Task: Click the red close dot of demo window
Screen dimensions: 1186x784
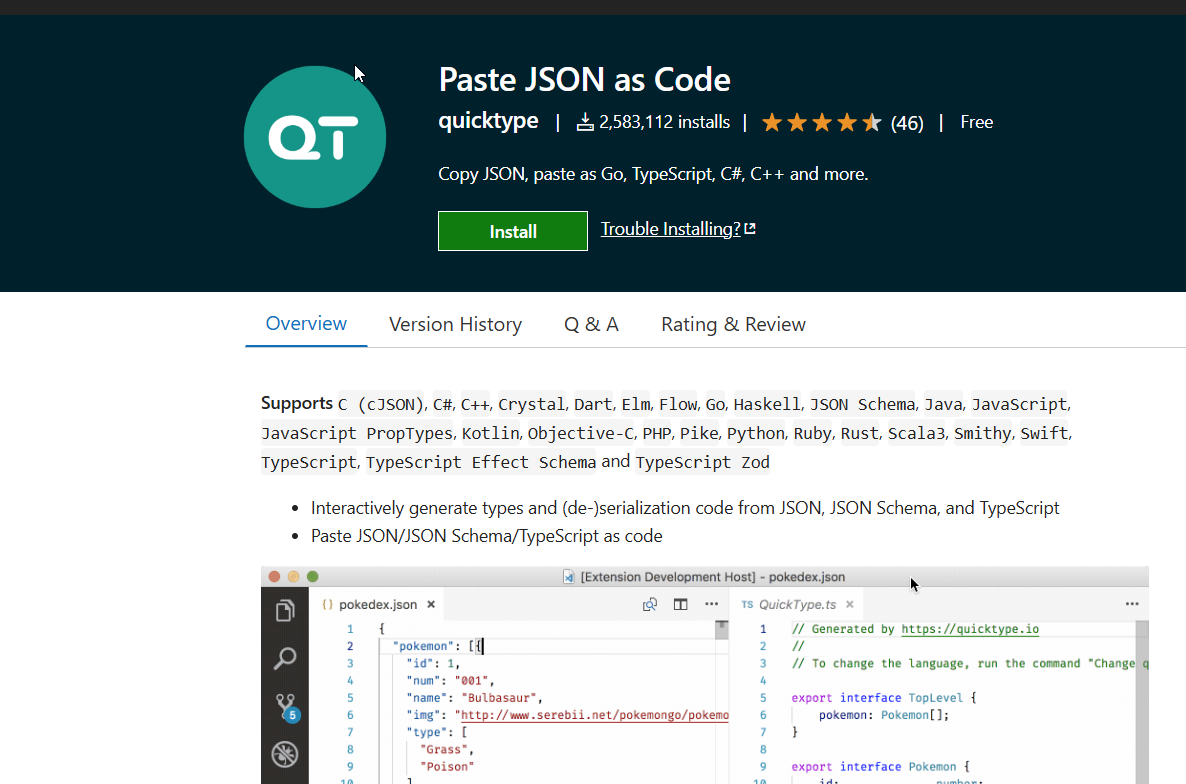Action: [275, 576]
